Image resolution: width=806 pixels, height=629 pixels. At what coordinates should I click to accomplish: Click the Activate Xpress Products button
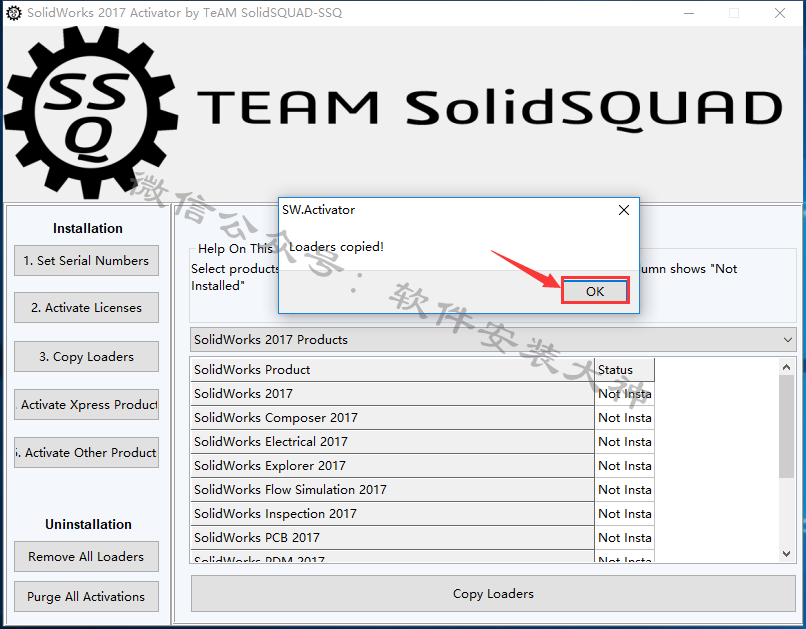86,404
